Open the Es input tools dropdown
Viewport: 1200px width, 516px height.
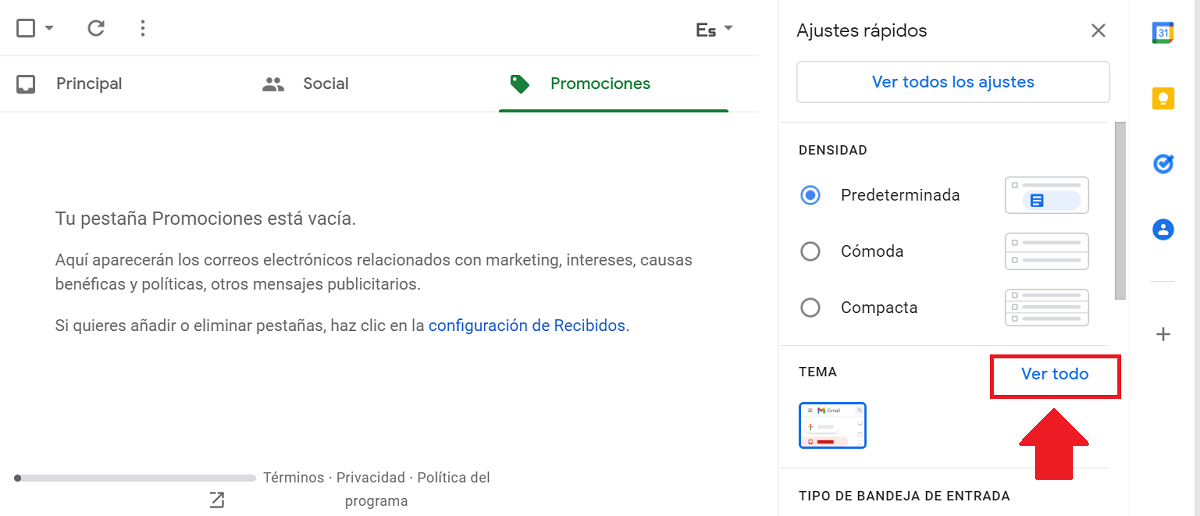(x=714, y=30)
